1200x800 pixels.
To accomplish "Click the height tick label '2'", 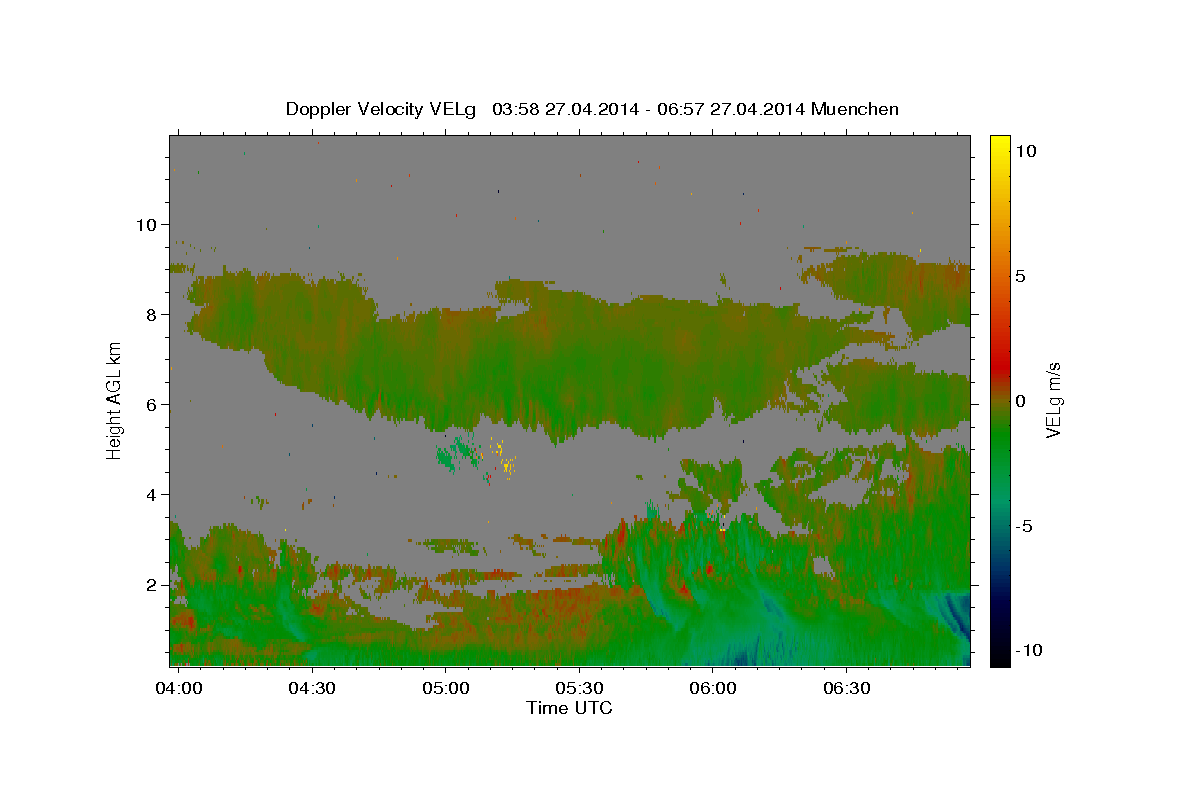I will coord(150,584).
